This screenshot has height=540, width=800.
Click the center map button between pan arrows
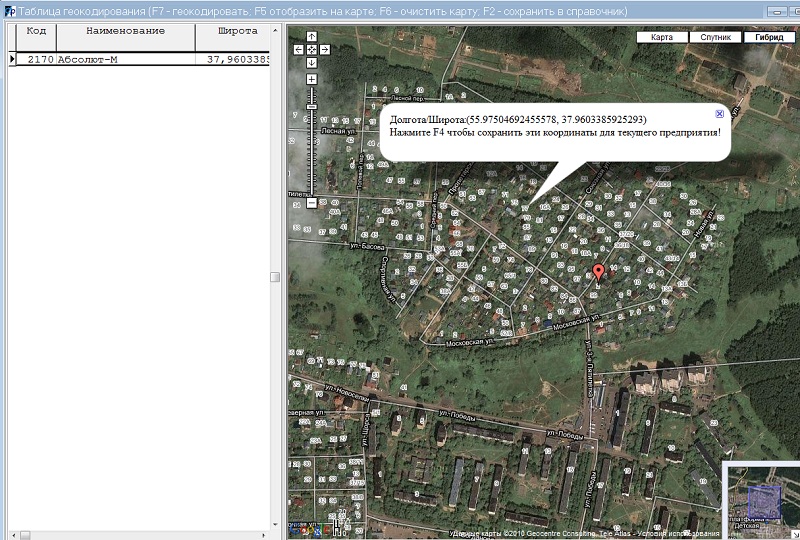312,48
